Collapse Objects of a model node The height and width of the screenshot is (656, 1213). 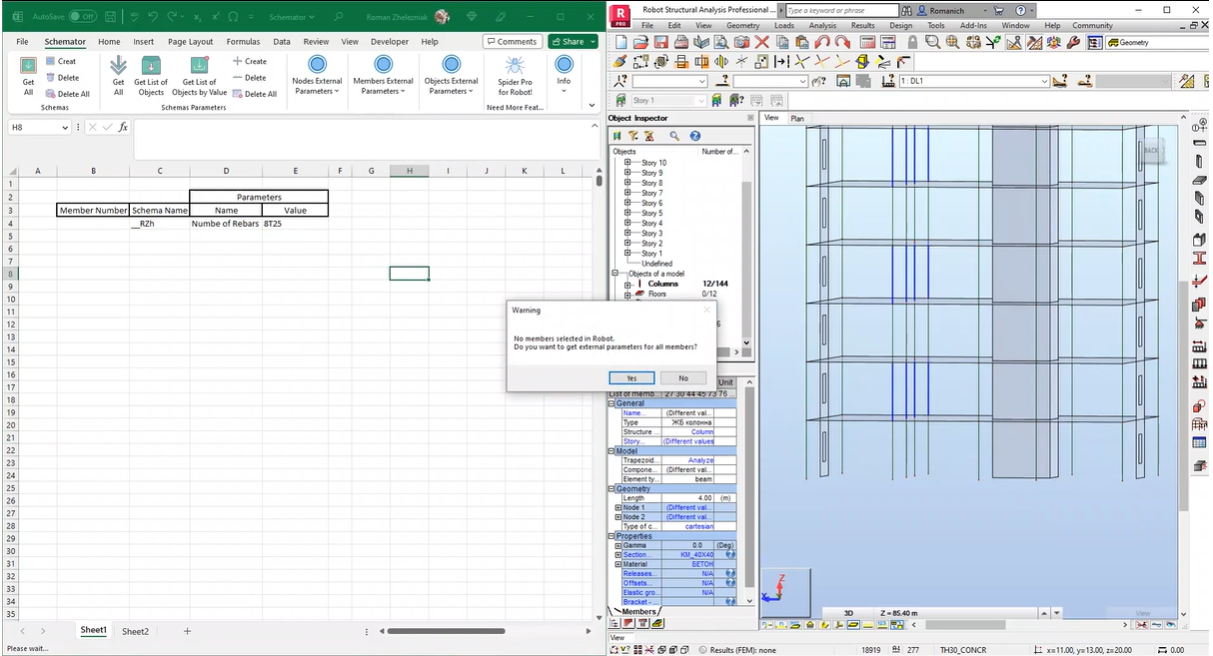615,273
